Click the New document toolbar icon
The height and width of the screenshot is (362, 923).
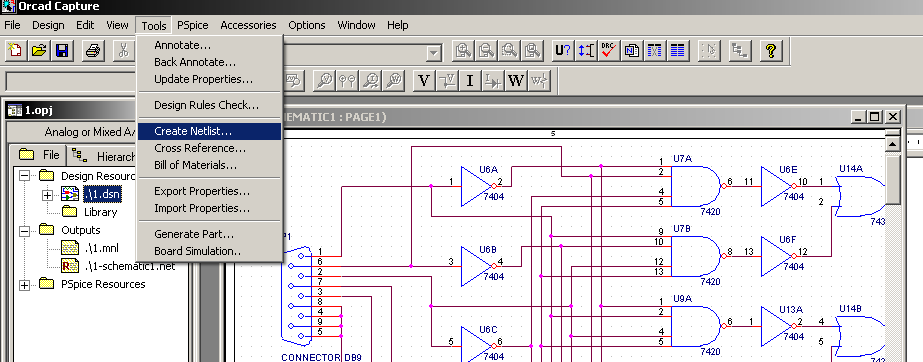click(x=15, y=51)
